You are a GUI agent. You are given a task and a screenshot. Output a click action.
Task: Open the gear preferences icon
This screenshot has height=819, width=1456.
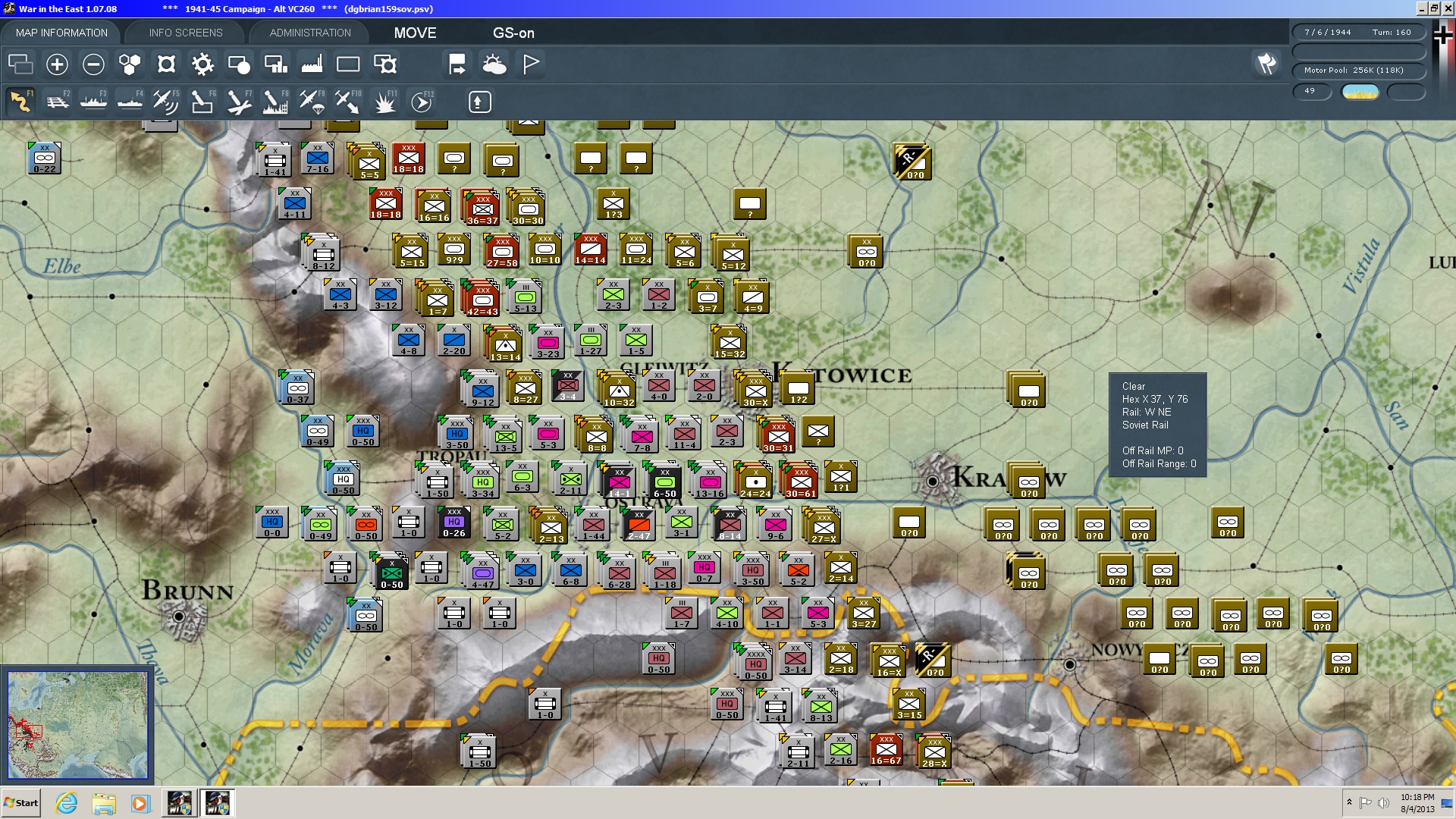click(202, 64)
